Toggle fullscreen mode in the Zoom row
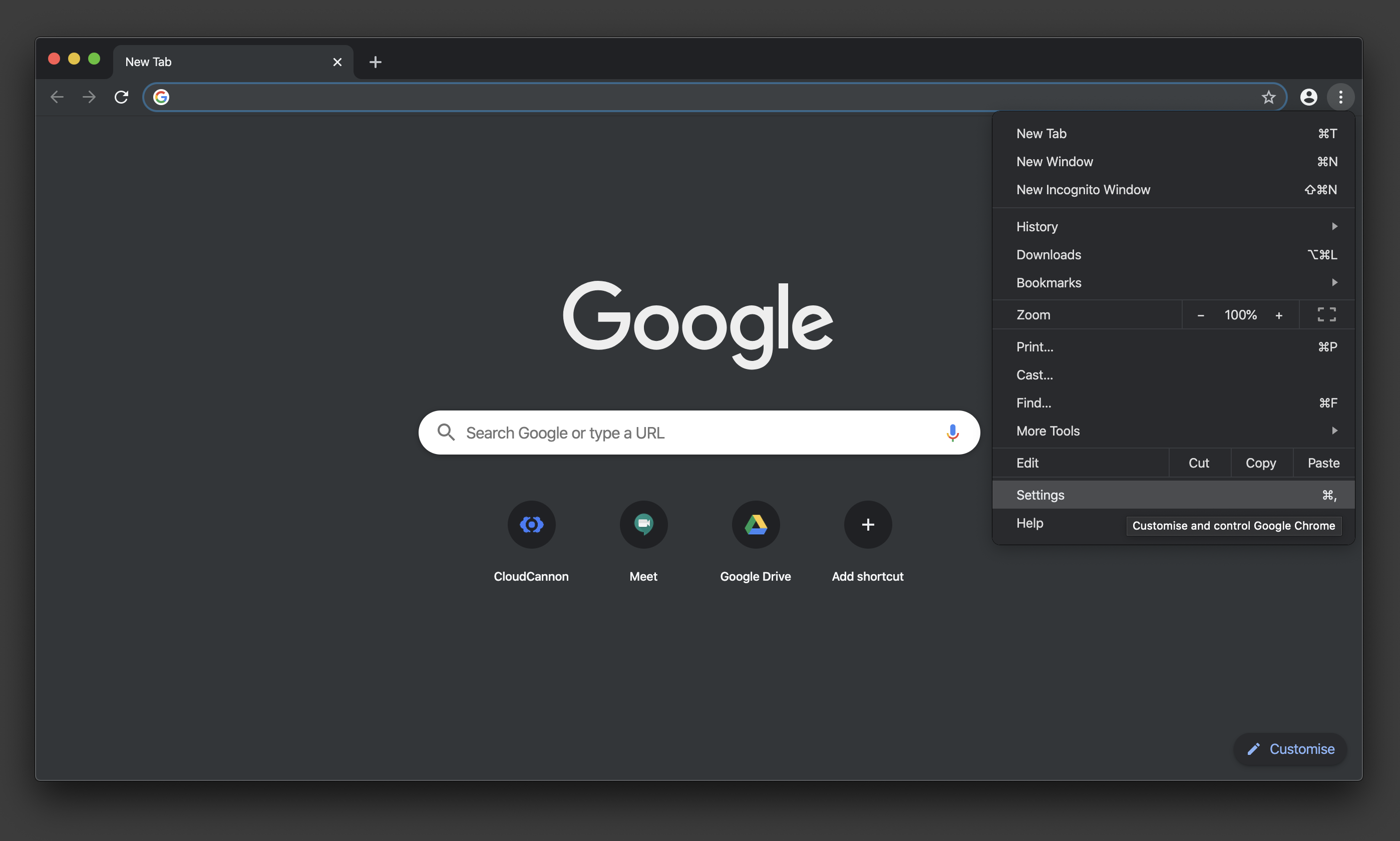Image resolution: width=1400 pixels, height=841 pixels. [x=1326, y=314]
